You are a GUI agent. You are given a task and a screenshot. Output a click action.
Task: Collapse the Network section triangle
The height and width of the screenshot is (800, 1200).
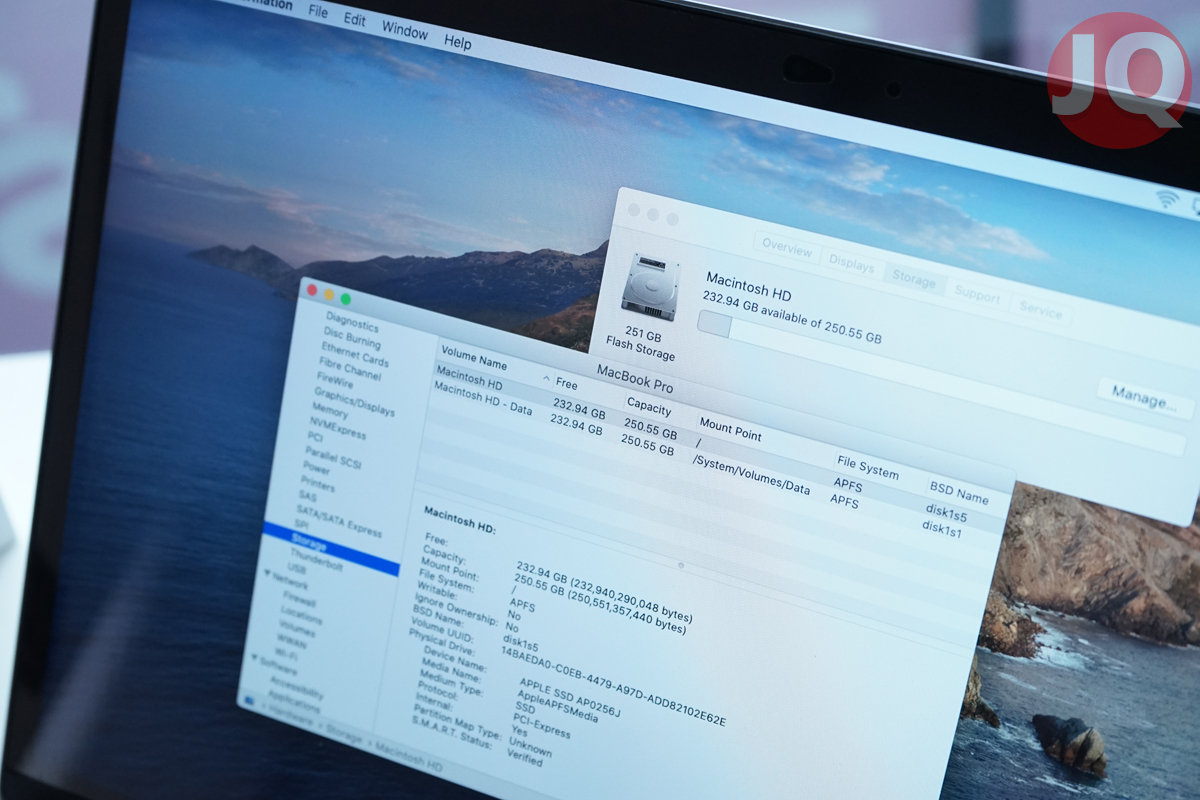tap(268, 574)
